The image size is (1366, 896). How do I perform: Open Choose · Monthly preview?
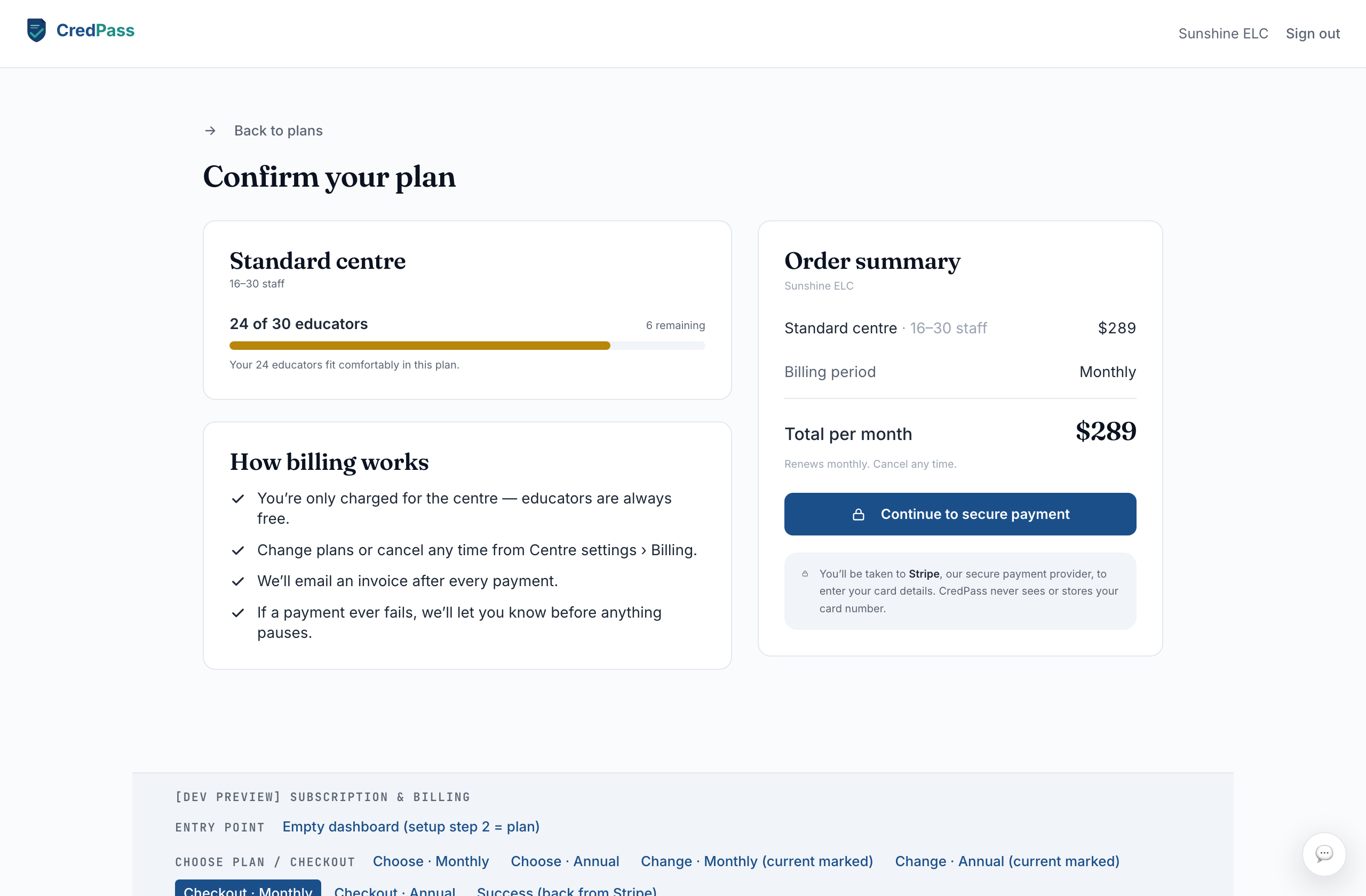(x=431, y=861)
